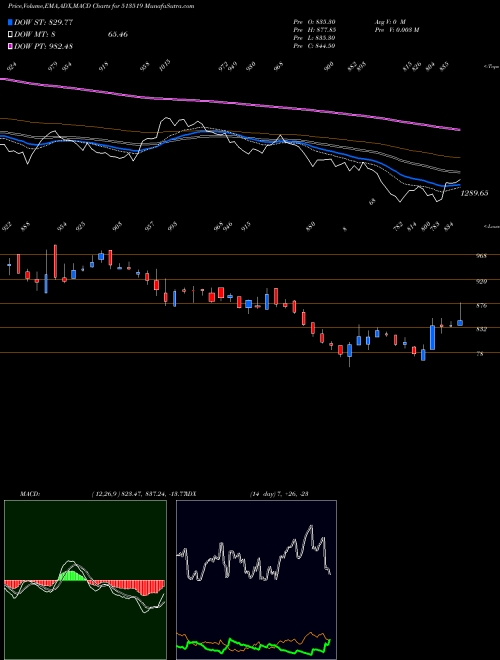Click the '1015' top value label
This screenshot has width=500, height=660.
(x=165, y=65)
